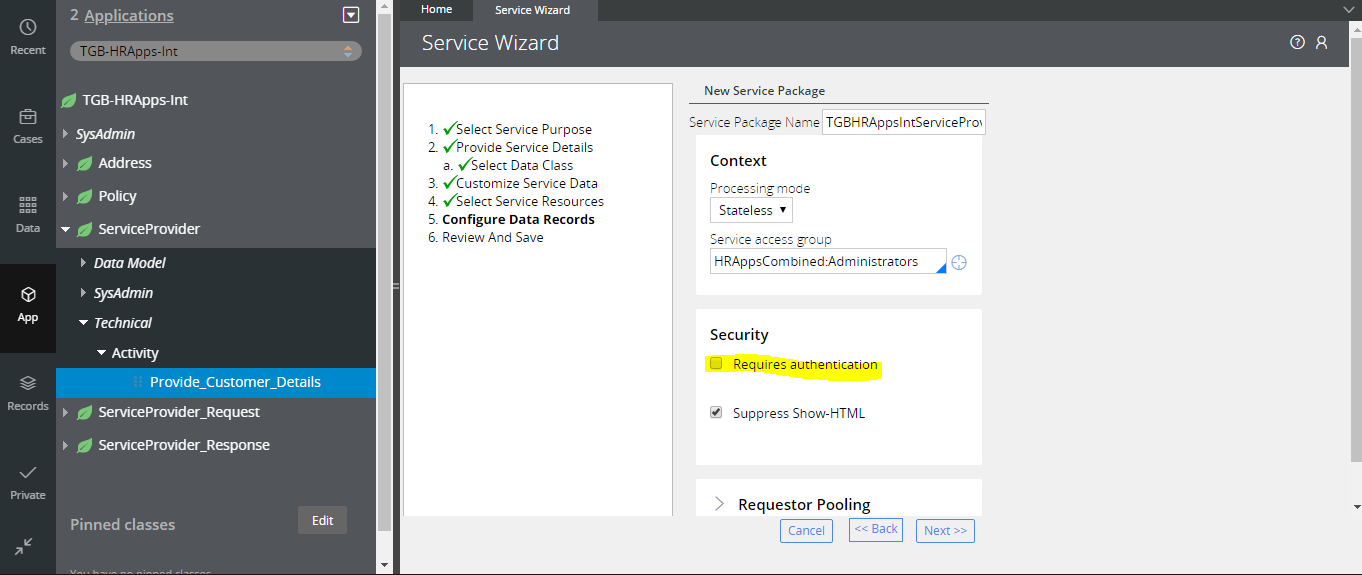The height and width of the screenshot is (575, 1362).
Task: Select Provide_Customer_Details activity
Action: coord(235,382)
